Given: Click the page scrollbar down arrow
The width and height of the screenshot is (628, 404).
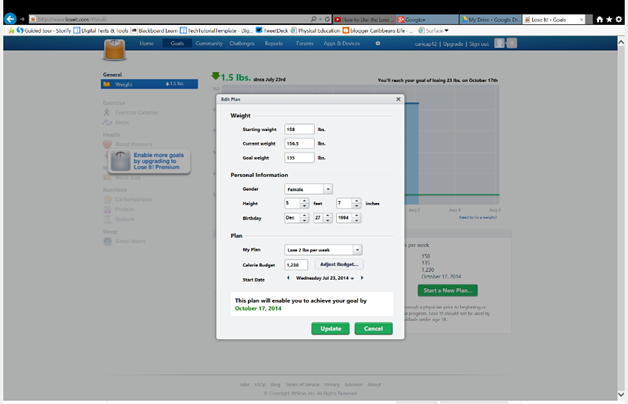Looking at the screenshot, I should pos(621,394).
